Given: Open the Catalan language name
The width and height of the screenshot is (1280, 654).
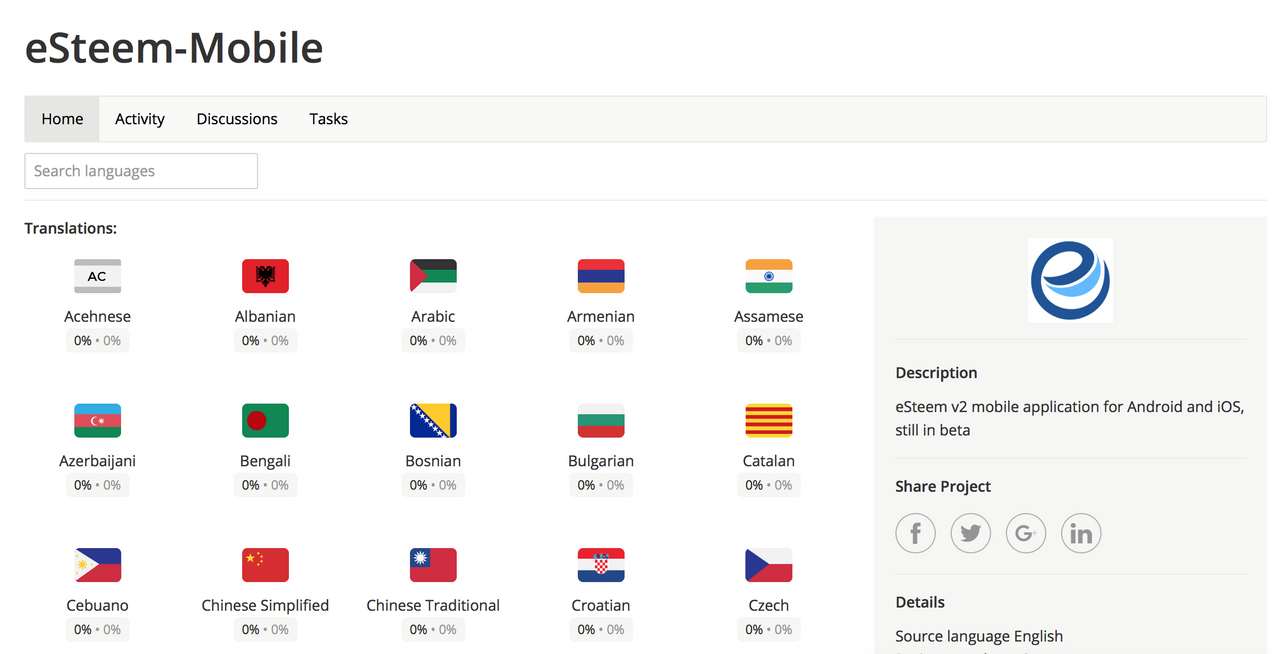Looking at the screenshot, I should (769, 461).
